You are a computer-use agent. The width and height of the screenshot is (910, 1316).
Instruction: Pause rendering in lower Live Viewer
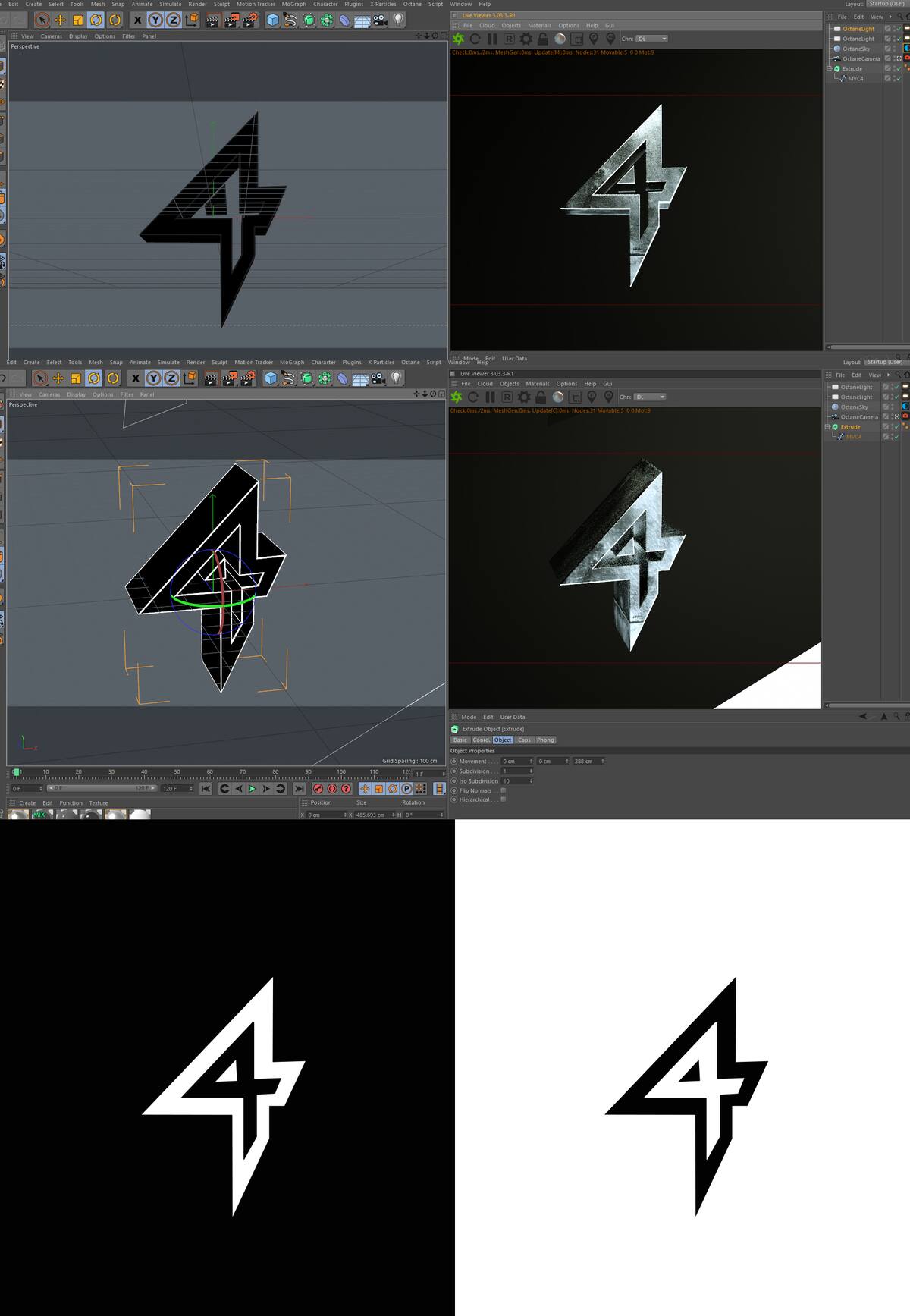[x=490, y=397]
